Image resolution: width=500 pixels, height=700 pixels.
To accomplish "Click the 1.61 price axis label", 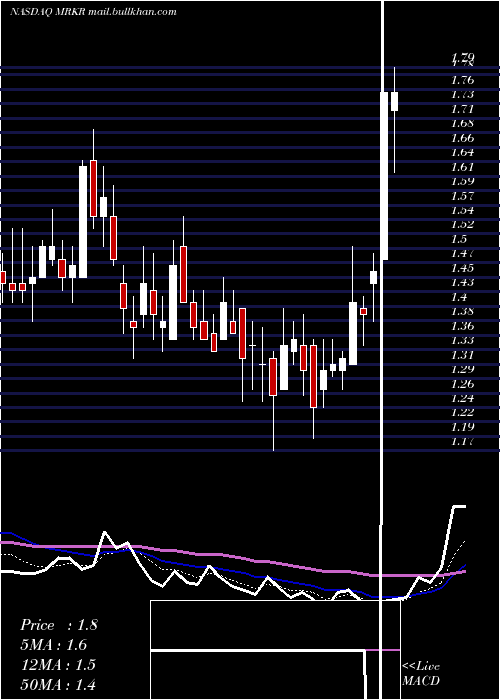I will 462,167.
